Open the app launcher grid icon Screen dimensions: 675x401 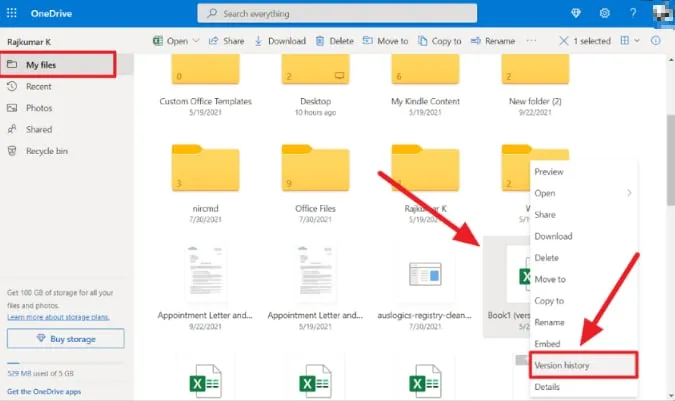click(12, 13)
